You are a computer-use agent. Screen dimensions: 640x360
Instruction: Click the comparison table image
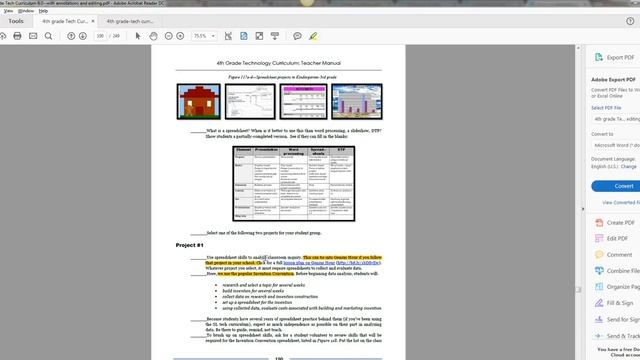coord(293,184)
